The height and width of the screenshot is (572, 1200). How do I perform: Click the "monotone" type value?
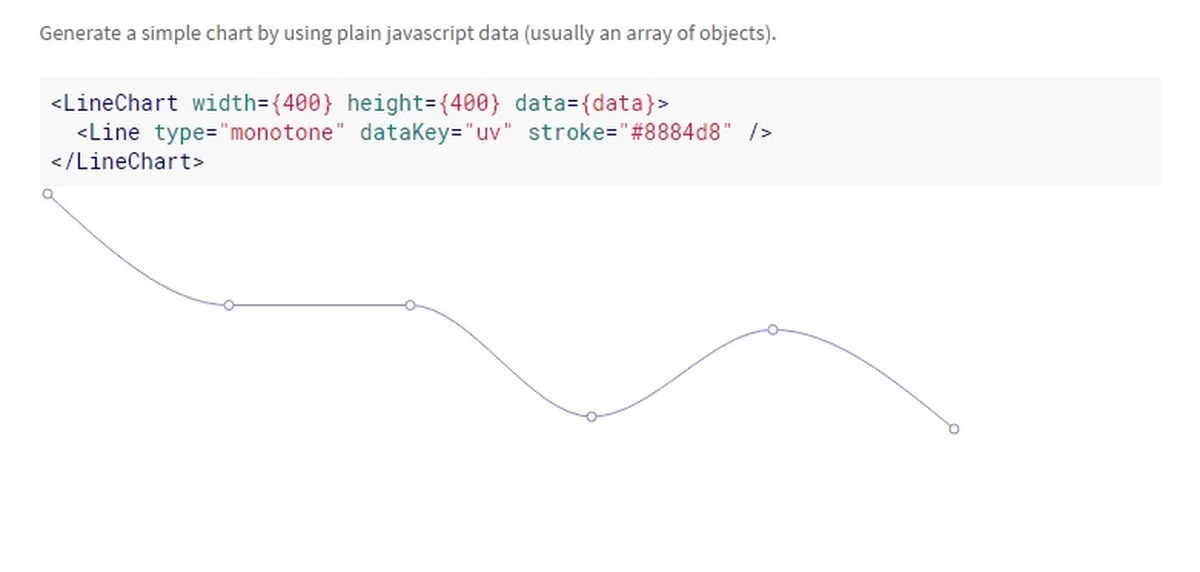click(x=281, y=132)
